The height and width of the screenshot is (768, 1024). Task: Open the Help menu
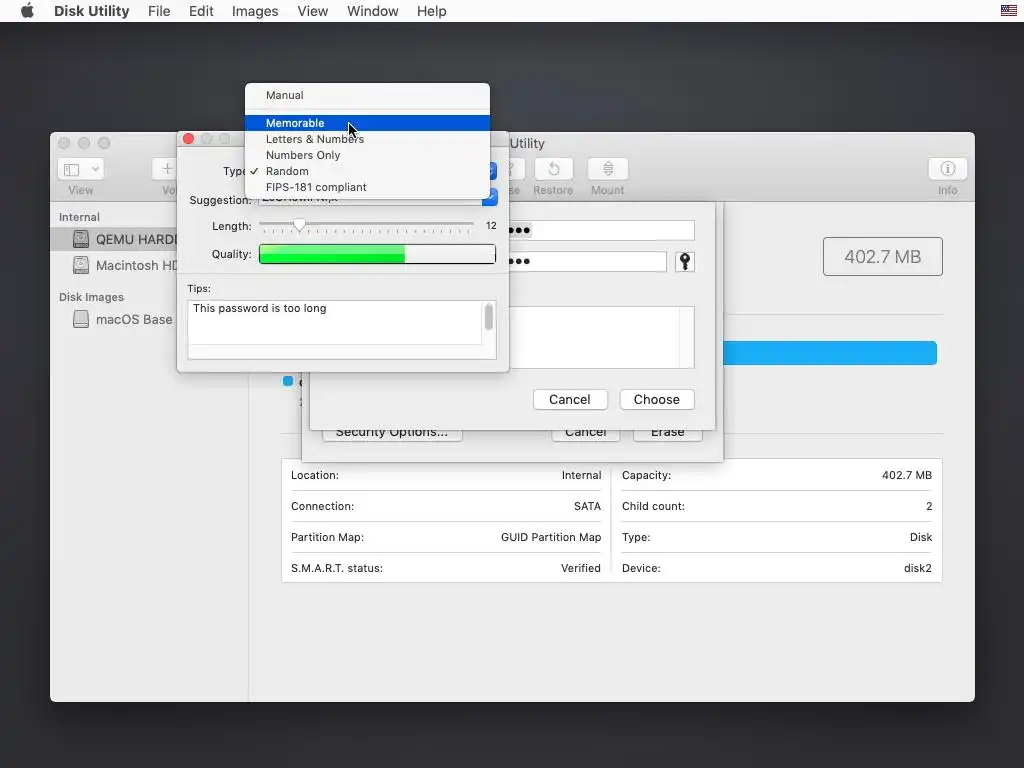click(x=432, y=11)
